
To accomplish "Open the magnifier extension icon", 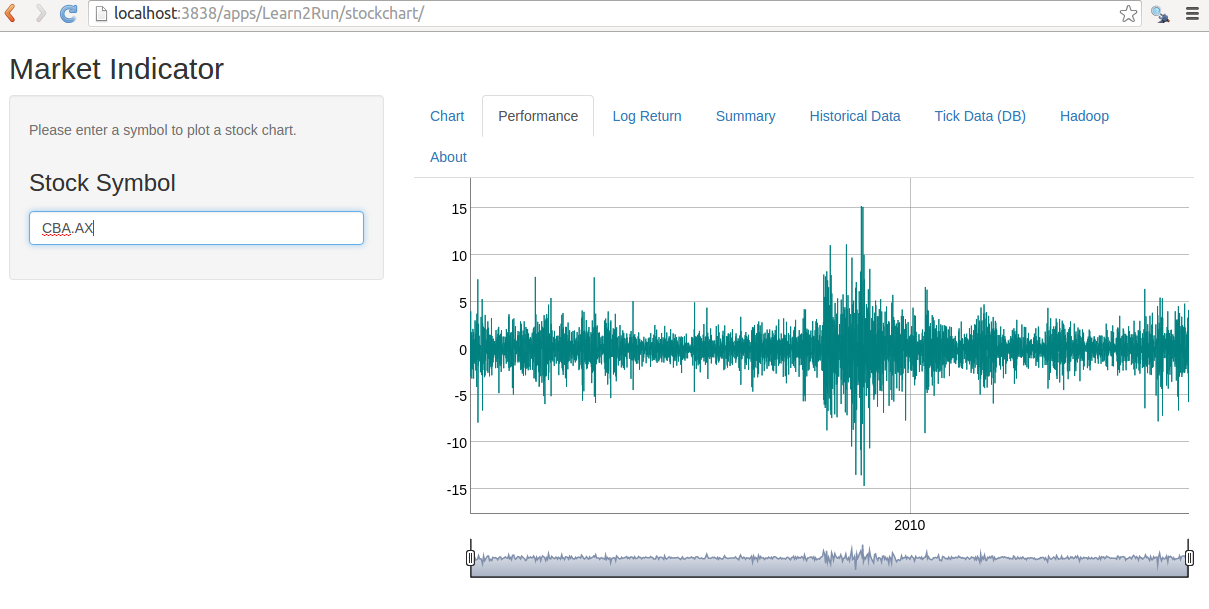I will (x=1160, y=14).
